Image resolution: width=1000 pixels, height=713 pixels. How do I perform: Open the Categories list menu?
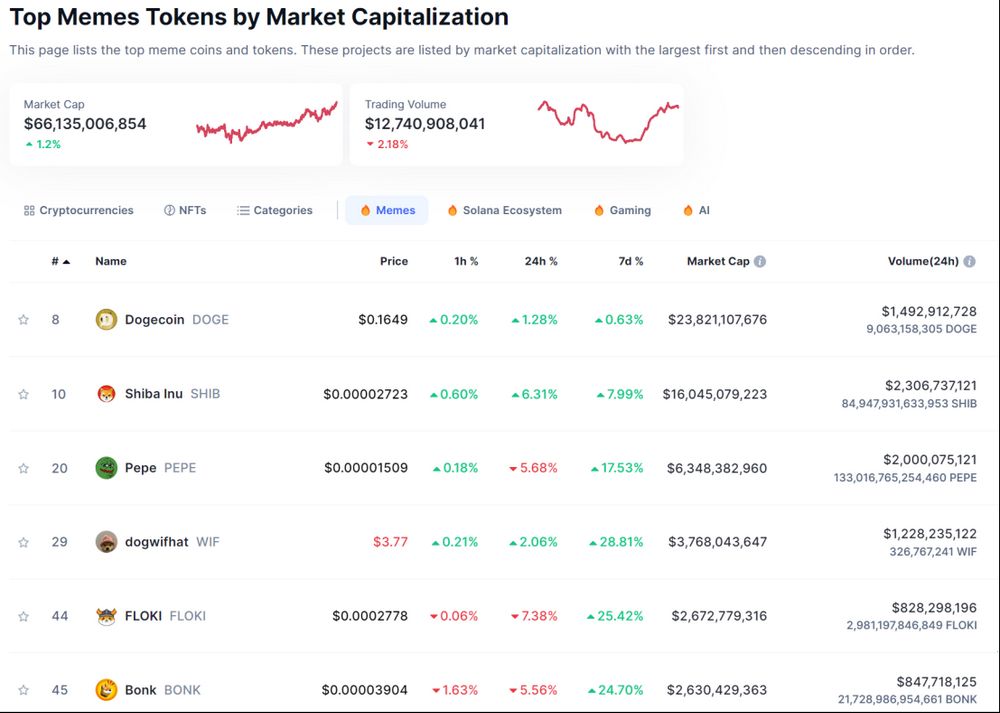274,211
